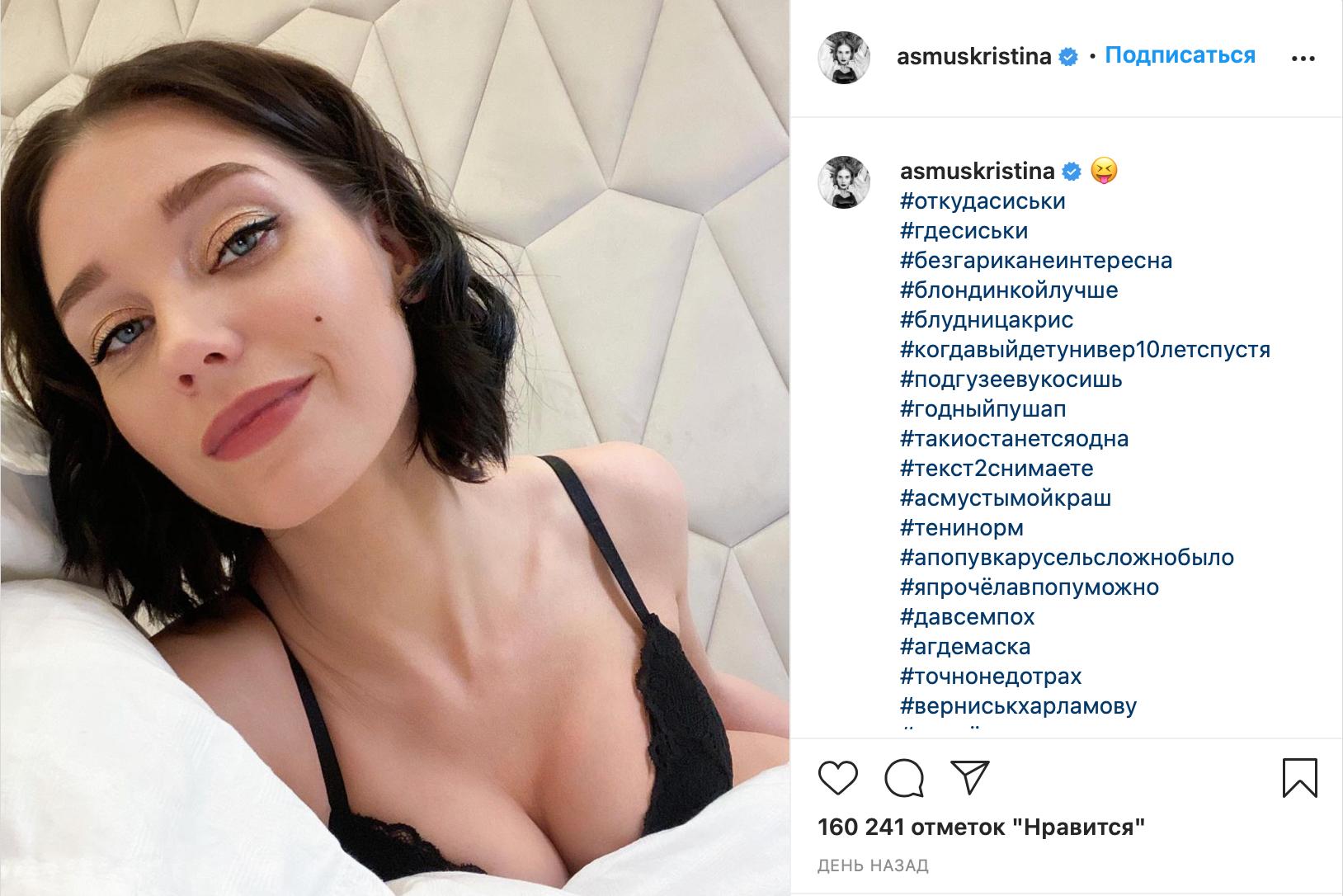
Task: Follow via Подписаться button
Action: point(1180,55)
